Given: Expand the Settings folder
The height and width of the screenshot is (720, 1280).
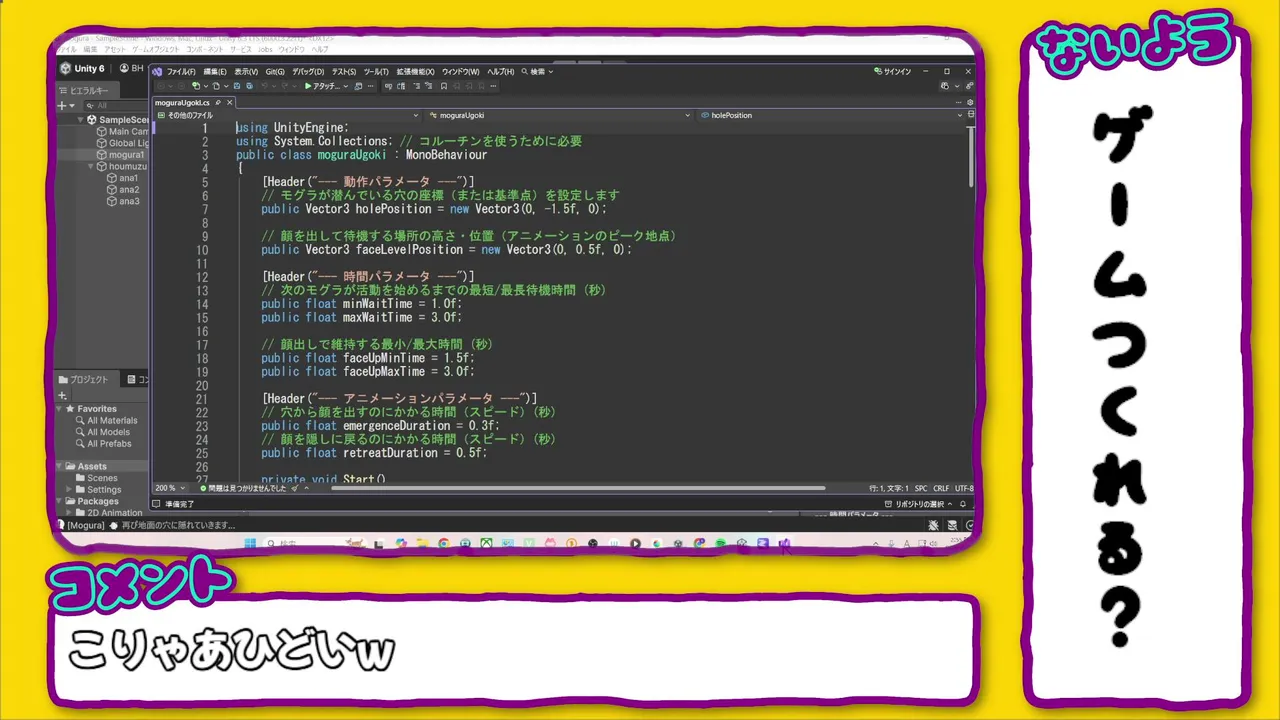Looking at the screenshot, I should click(69, 490).
